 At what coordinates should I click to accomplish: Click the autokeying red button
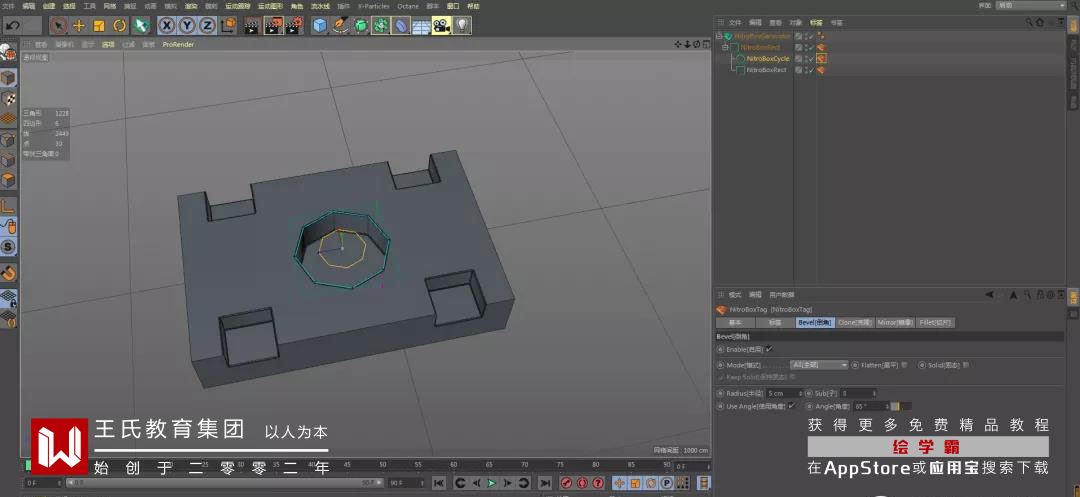[582, 483]
